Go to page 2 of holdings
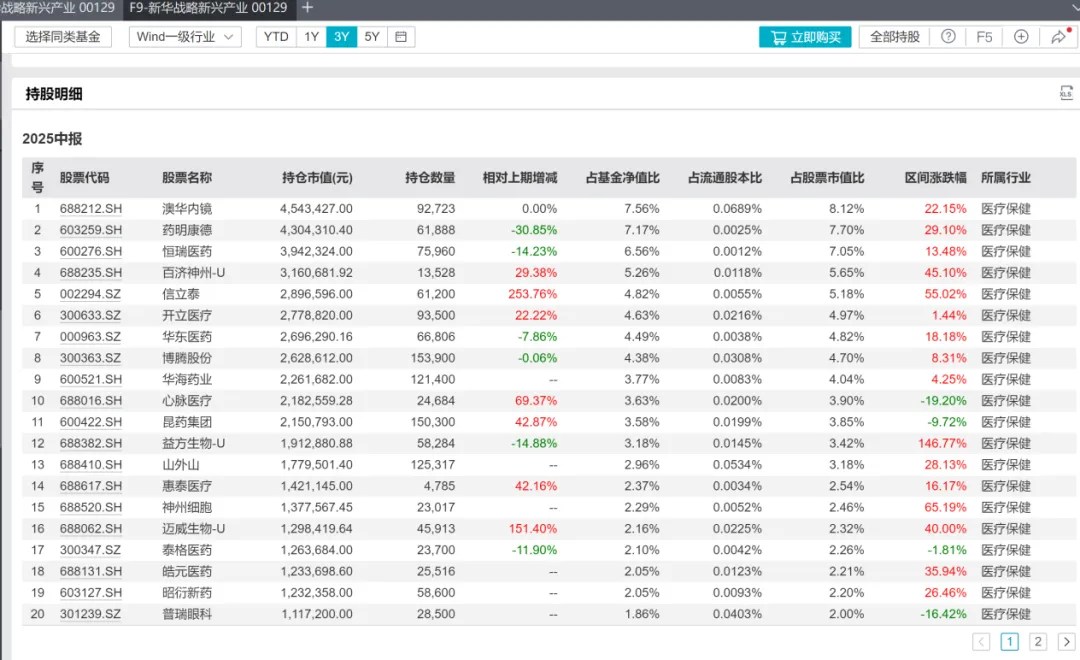The height and width of the screenshot is (660, 1080). pyautogui.click(x=1038, y=642)
